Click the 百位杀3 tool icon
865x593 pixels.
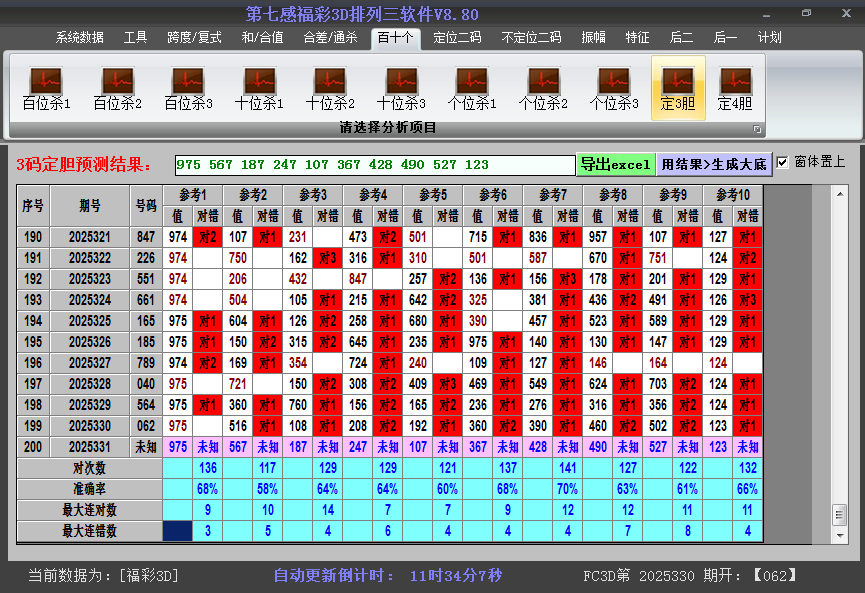click(186, 80)
